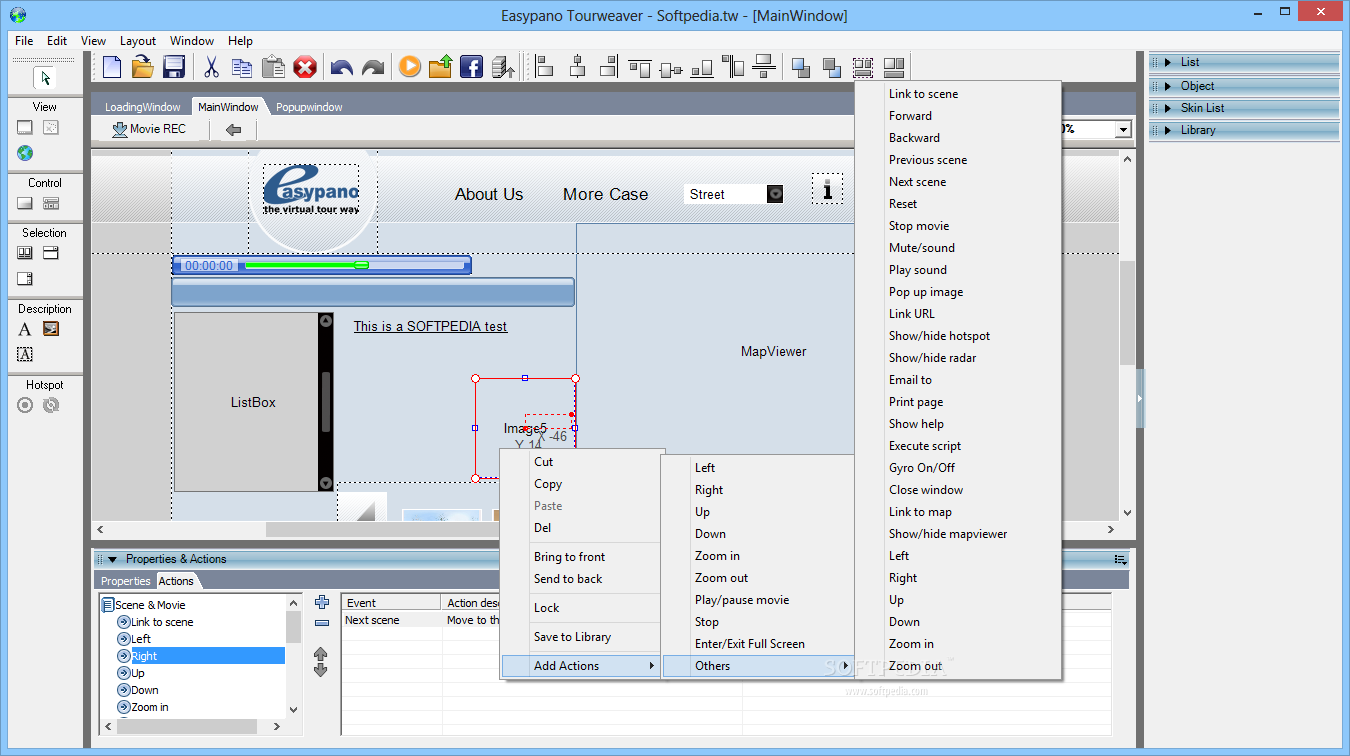Click the About Us link on canvas
Screen dimensions: 1350x756
pos(489,194)
